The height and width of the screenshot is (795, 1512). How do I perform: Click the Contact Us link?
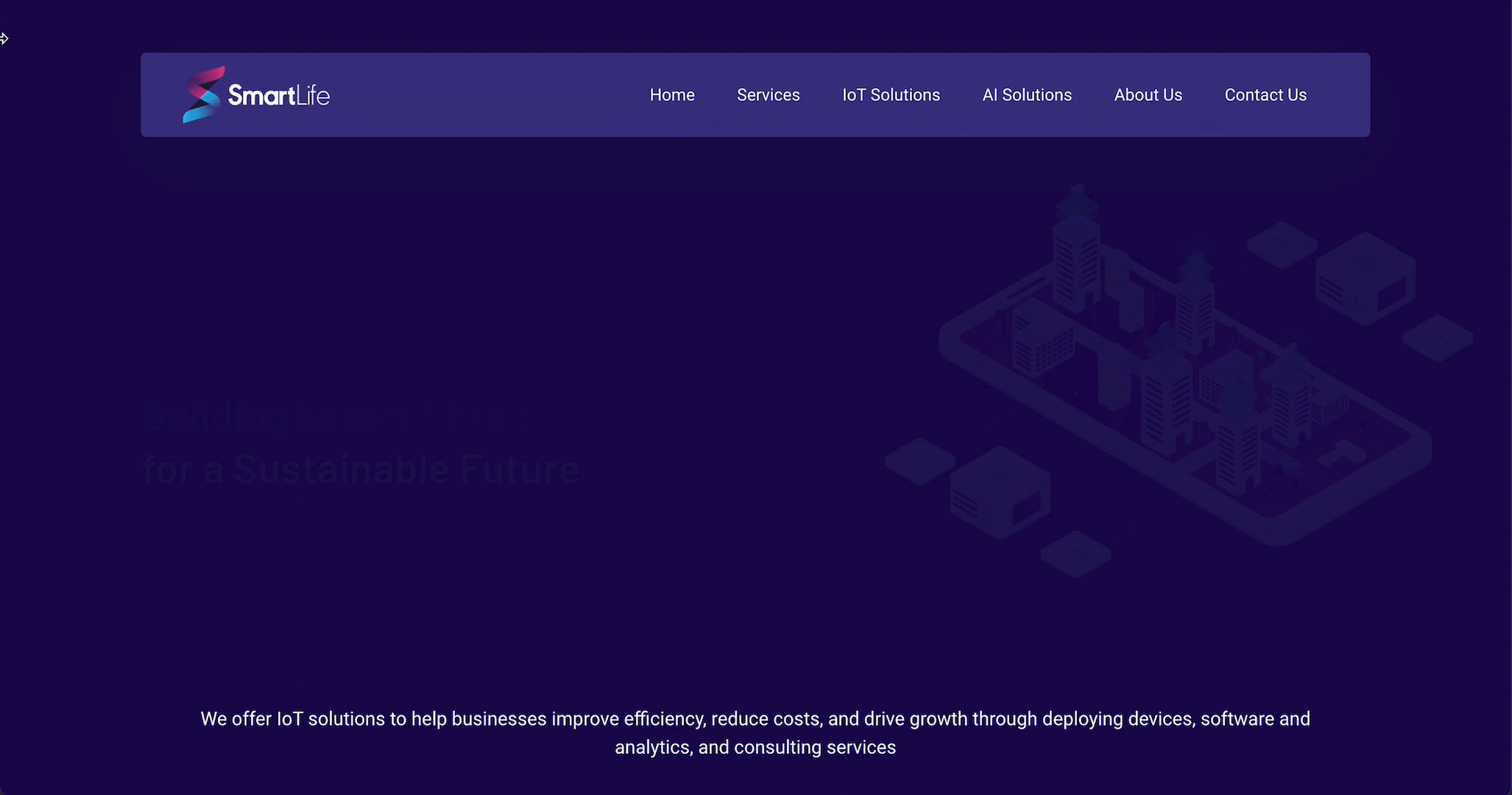pos(1265,95)
